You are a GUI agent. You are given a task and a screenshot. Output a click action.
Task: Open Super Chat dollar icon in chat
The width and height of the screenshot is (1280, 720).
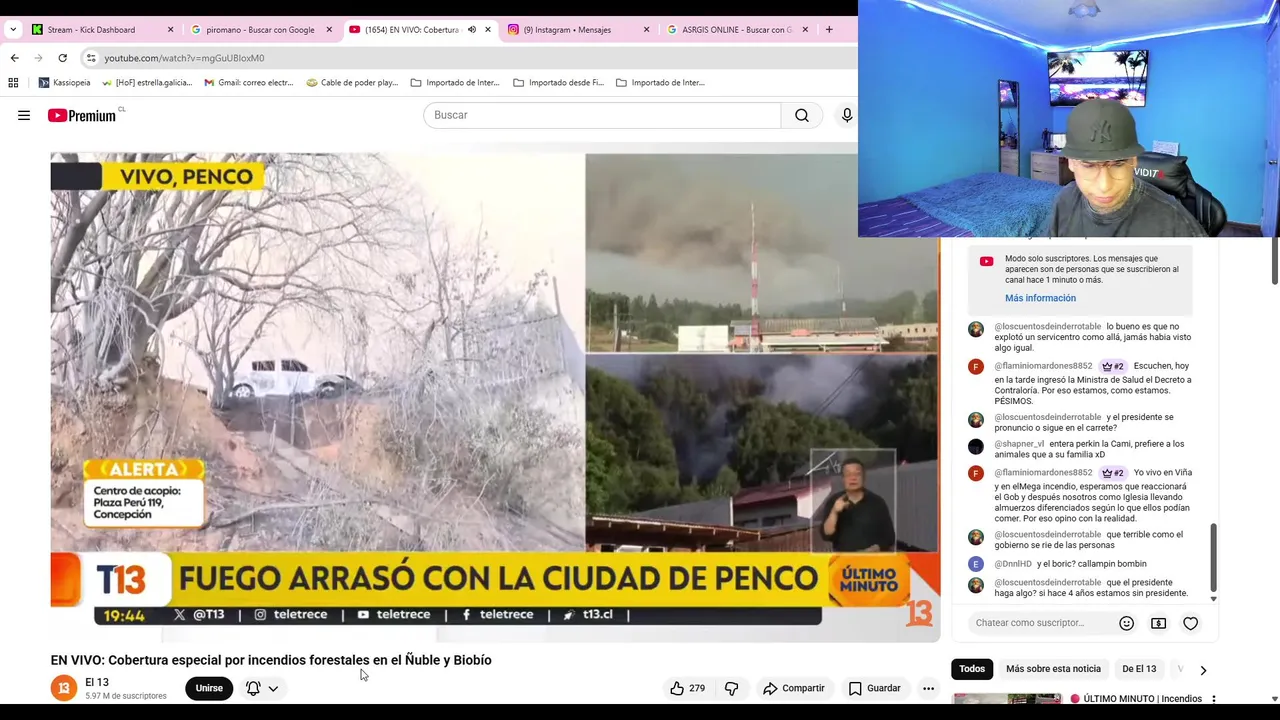coord(1158,623)
